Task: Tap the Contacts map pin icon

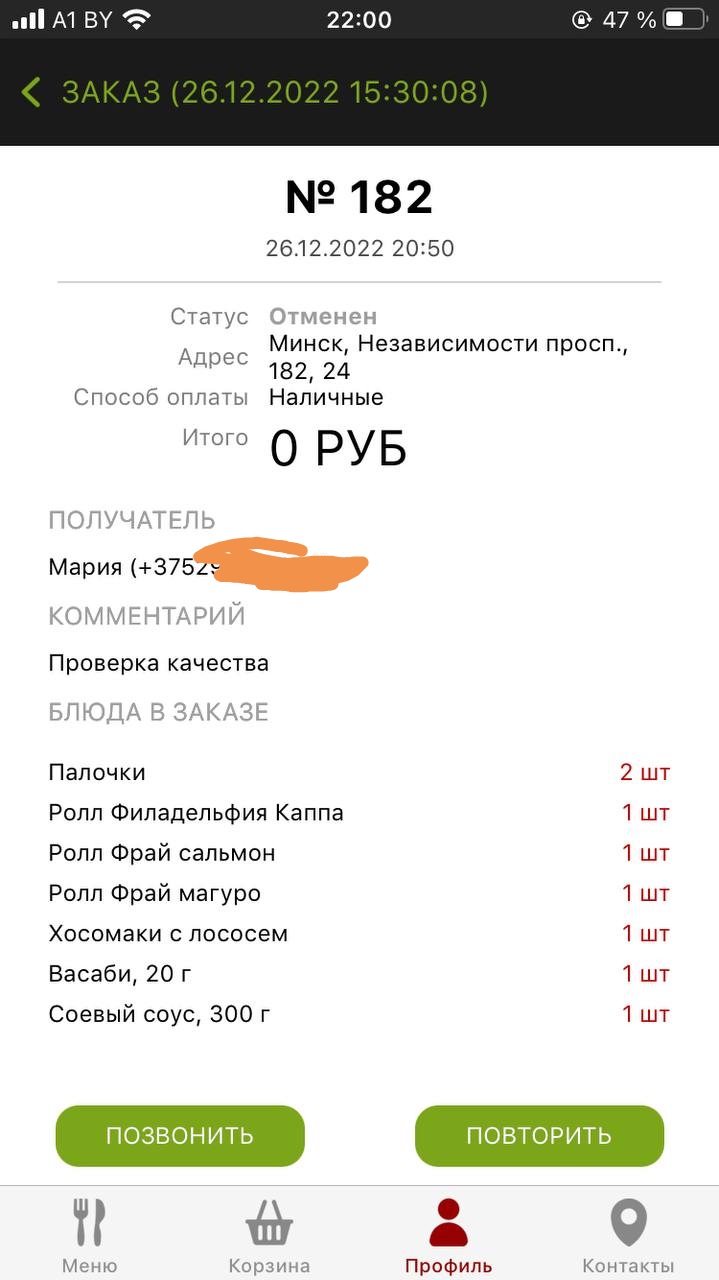Action: tap(628, 1222)
